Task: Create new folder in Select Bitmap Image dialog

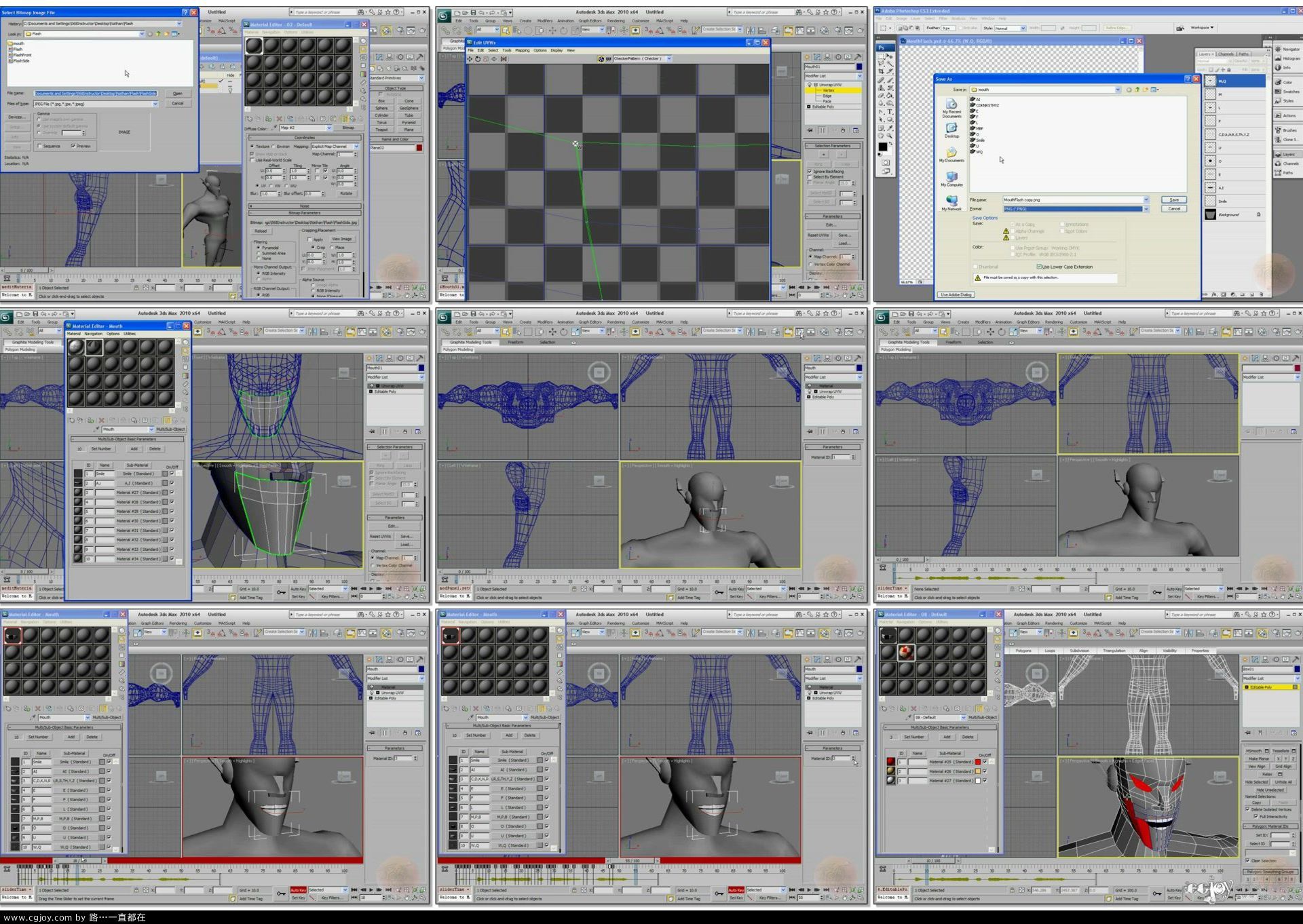Action: 166,34
